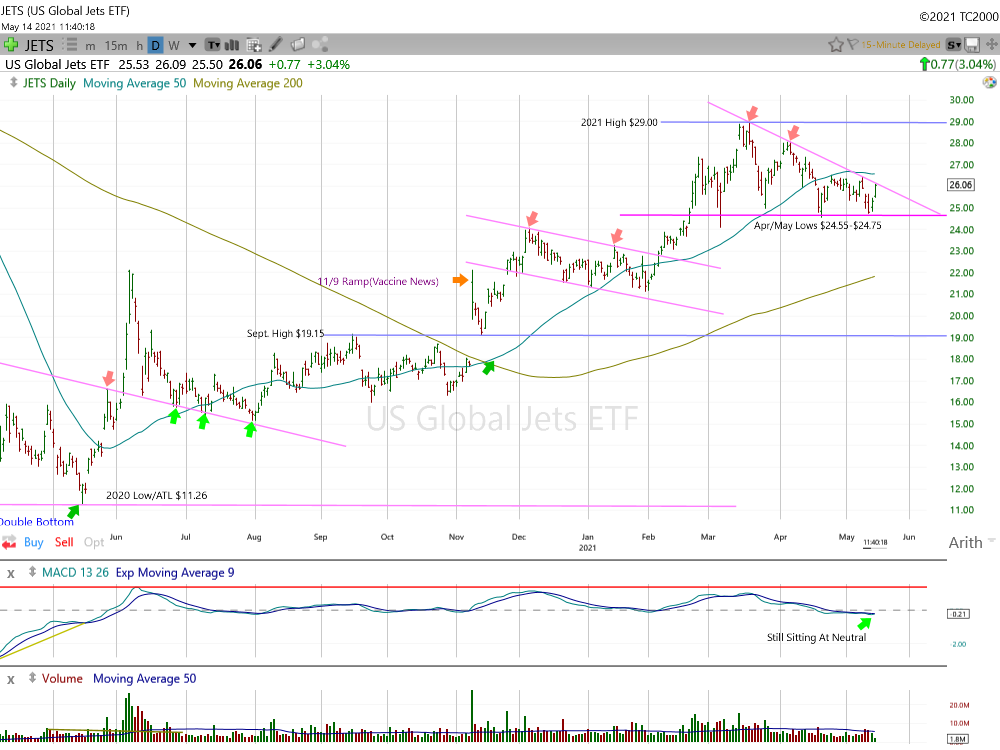The height and width of the screenshot is (750, 1000).
Task: Select the pencil drawing tools icon
Action: click(276, 45)
